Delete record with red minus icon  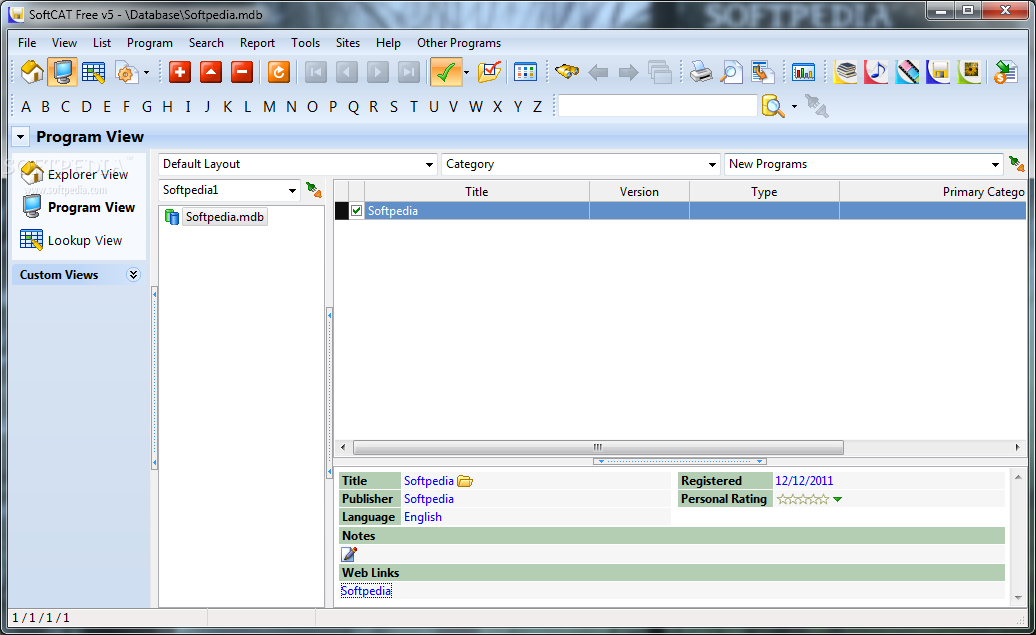(242, 72)
